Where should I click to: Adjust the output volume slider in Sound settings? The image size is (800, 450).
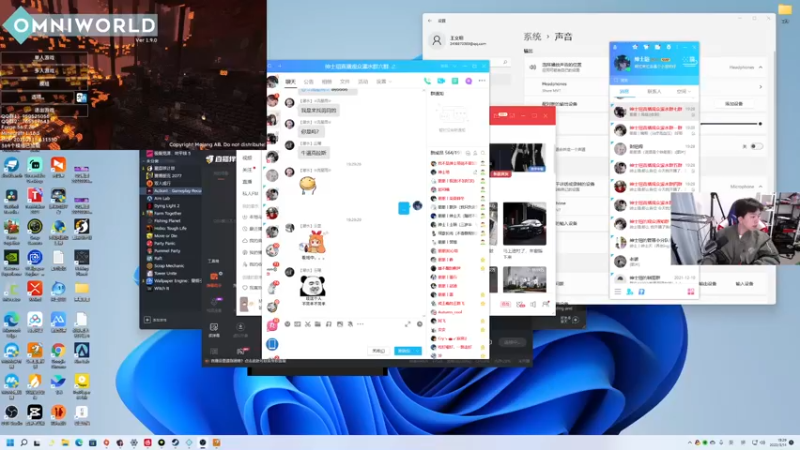730,124
